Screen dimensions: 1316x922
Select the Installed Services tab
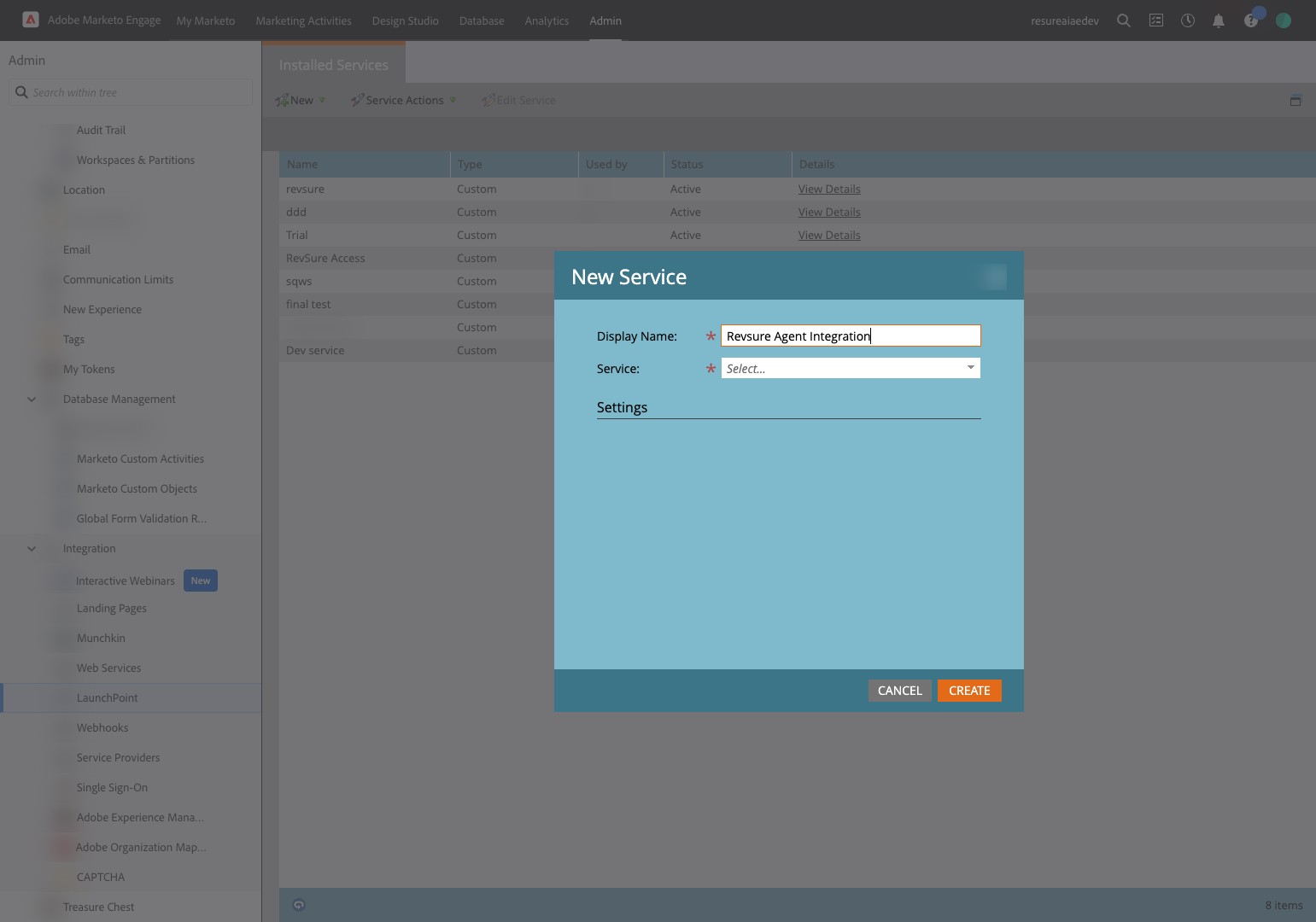tap(334, 65)
